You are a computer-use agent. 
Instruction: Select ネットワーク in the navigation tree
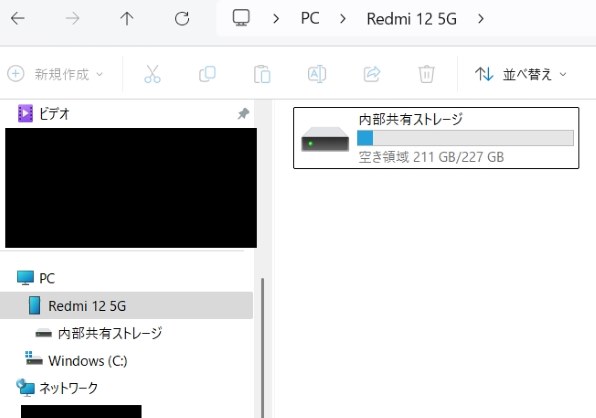click(68, 388)
